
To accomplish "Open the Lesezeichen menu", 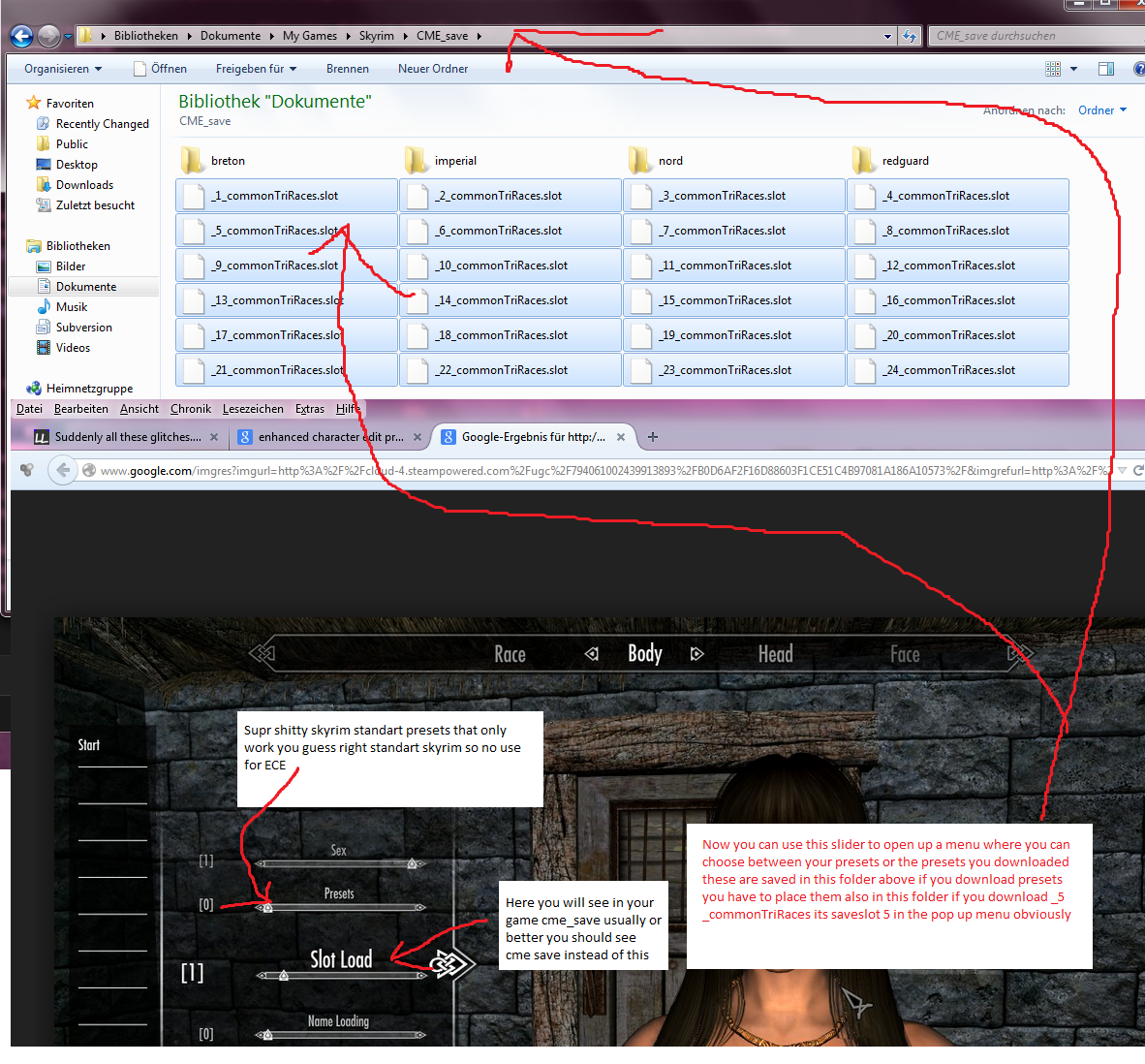I will pos(253,409).
